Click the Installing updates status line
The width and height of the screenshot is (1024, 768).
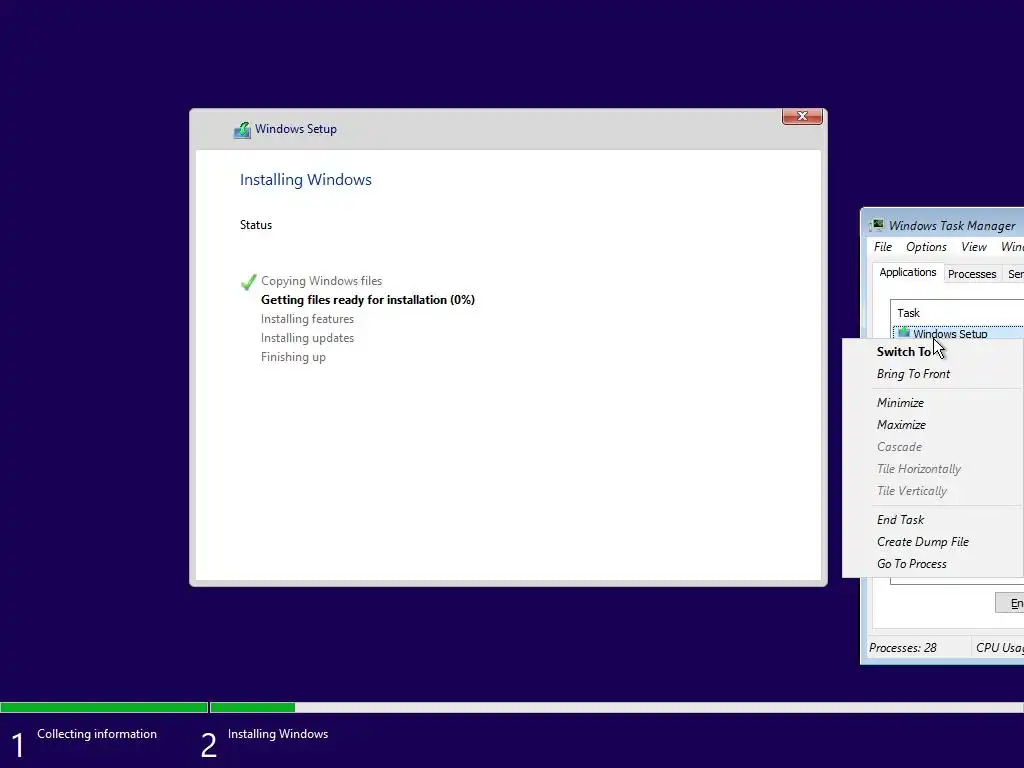[307, 338]
